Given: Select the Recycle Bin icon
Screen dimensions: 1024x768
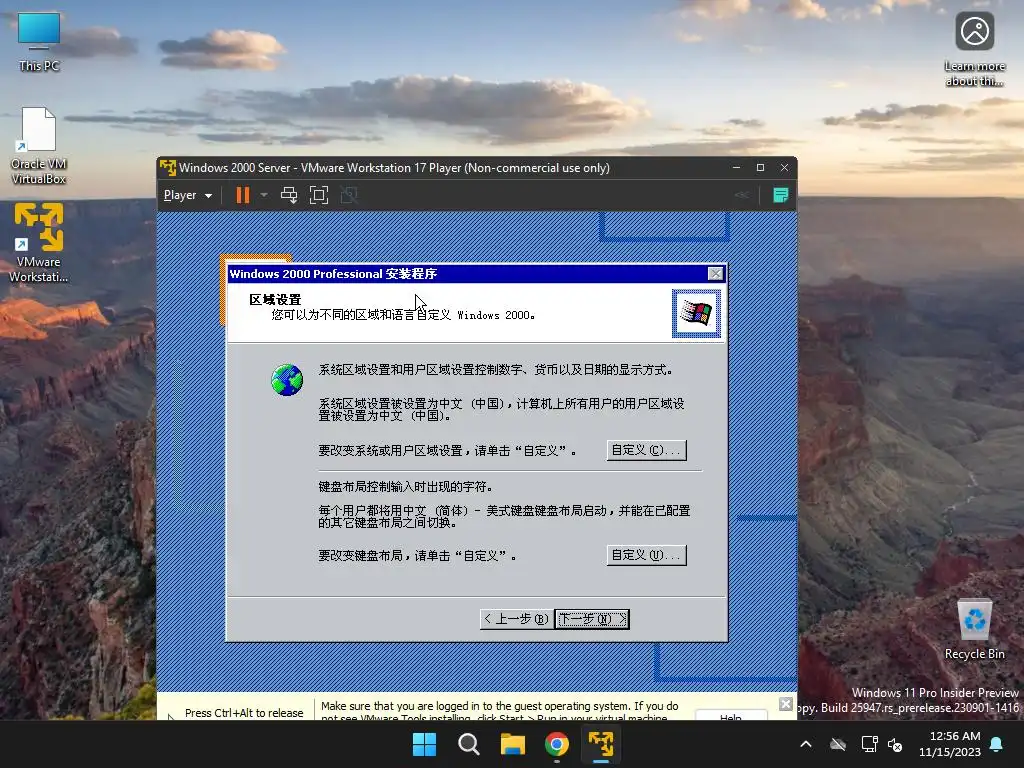Looking at the screenshot, I should click(x=974, y=630).
